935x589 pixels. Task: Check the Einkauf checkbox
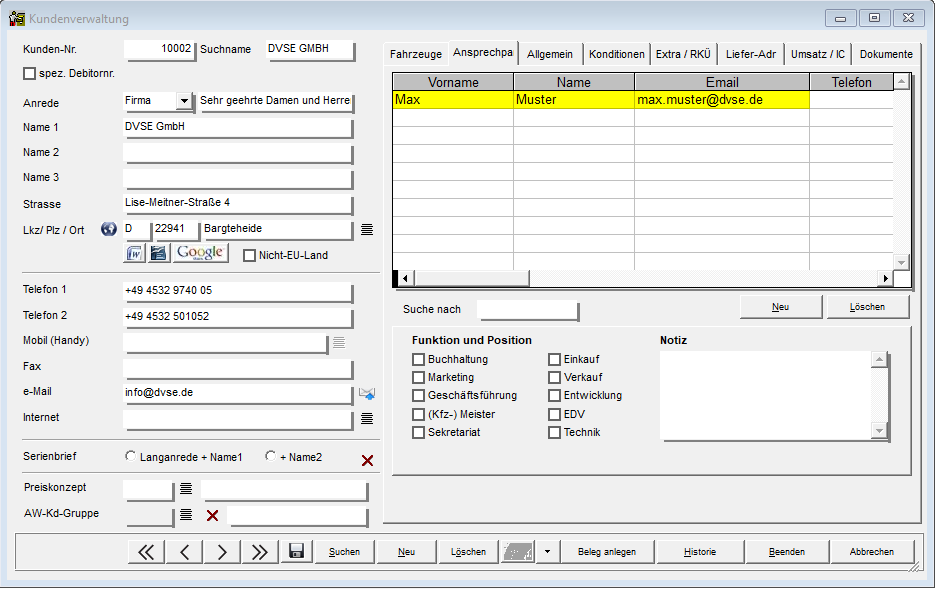pyautogui.click(x=555, y=359)
